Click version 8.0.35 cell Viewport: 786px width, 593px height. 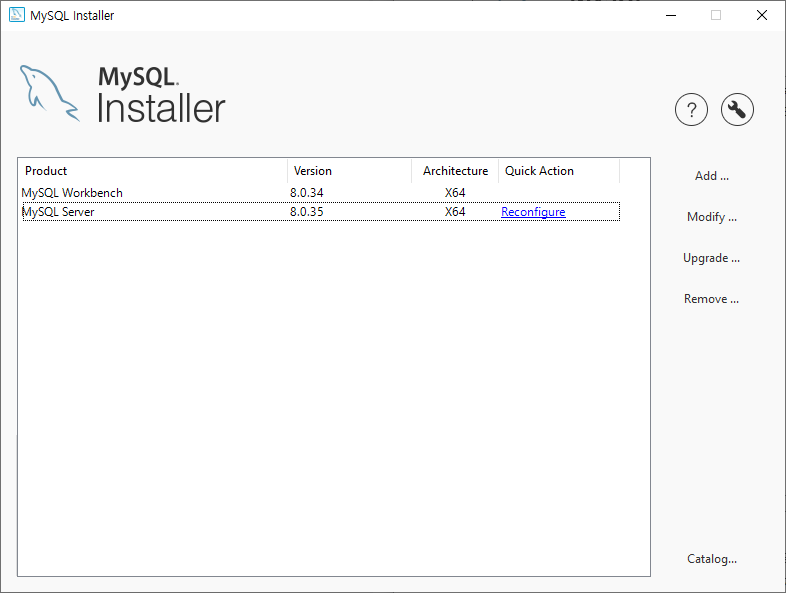point(306,212)
